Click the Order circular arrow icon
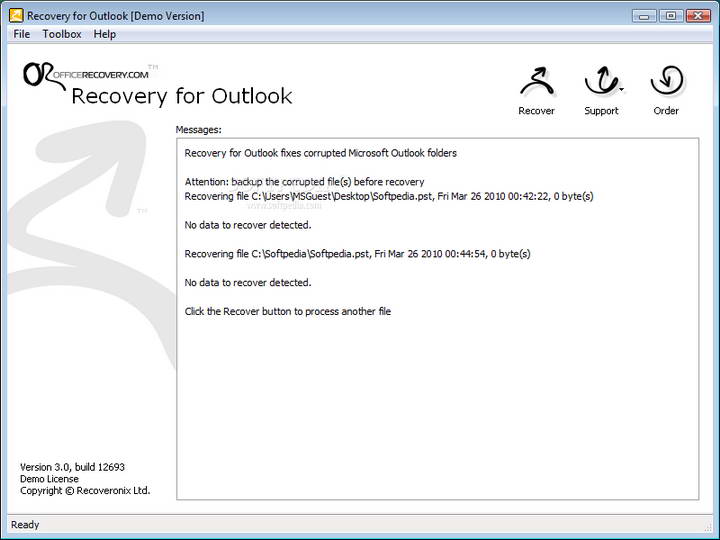Viewport: 720px width, 540px height. point(667,80)
